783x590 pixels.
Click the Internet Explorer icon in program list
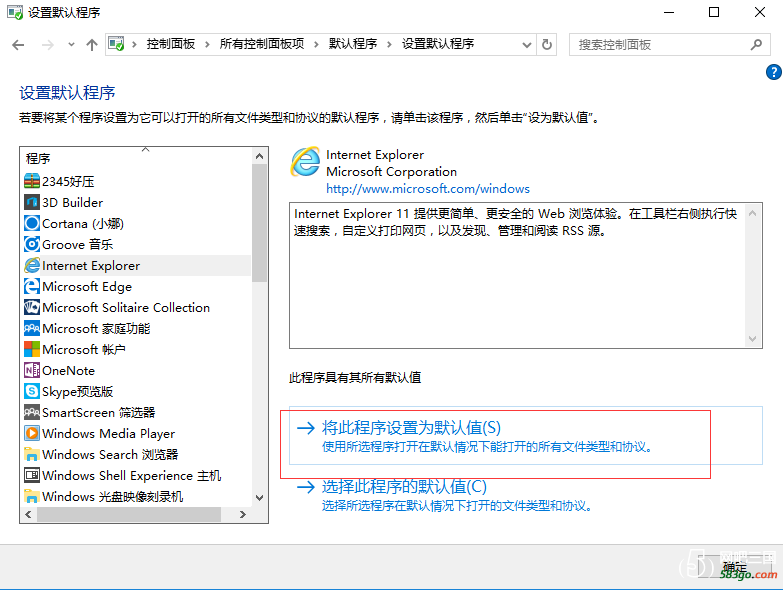[x=32, y=265]
